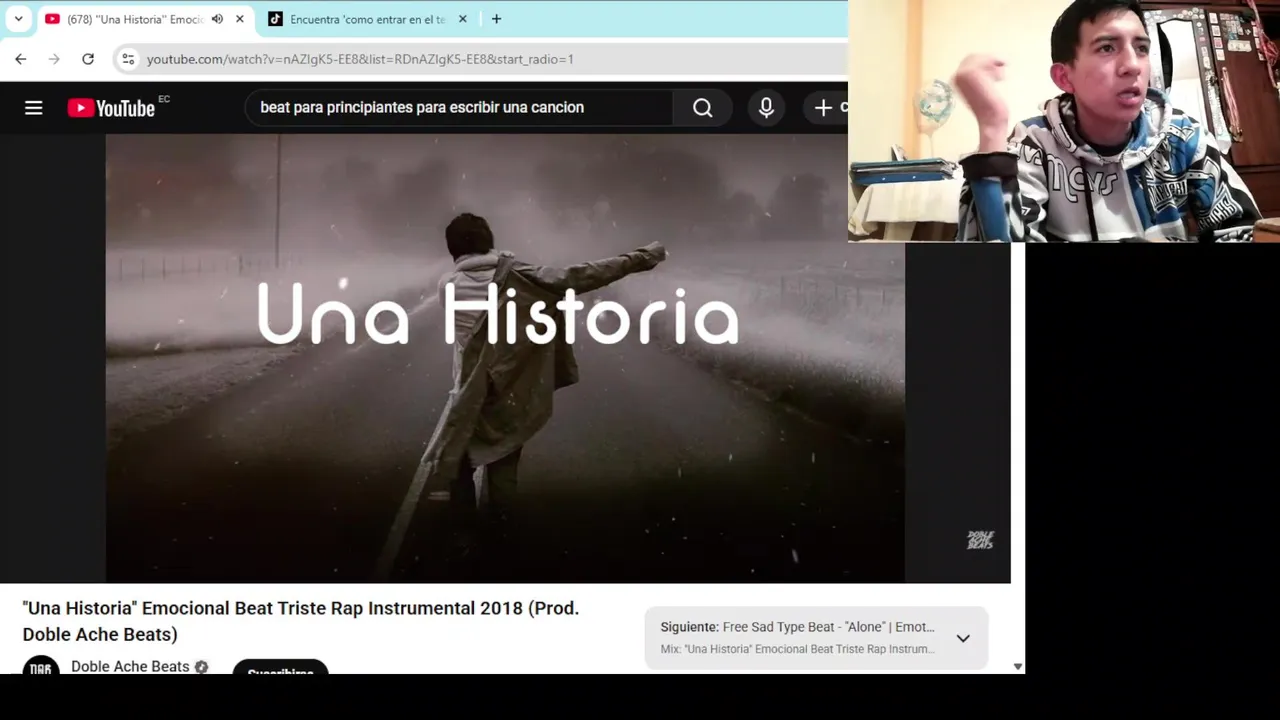This screenshot has height=720, width=1280.
Task: Click the browser forward arrow
Action: pyautogui.click(x=54, y=59)
